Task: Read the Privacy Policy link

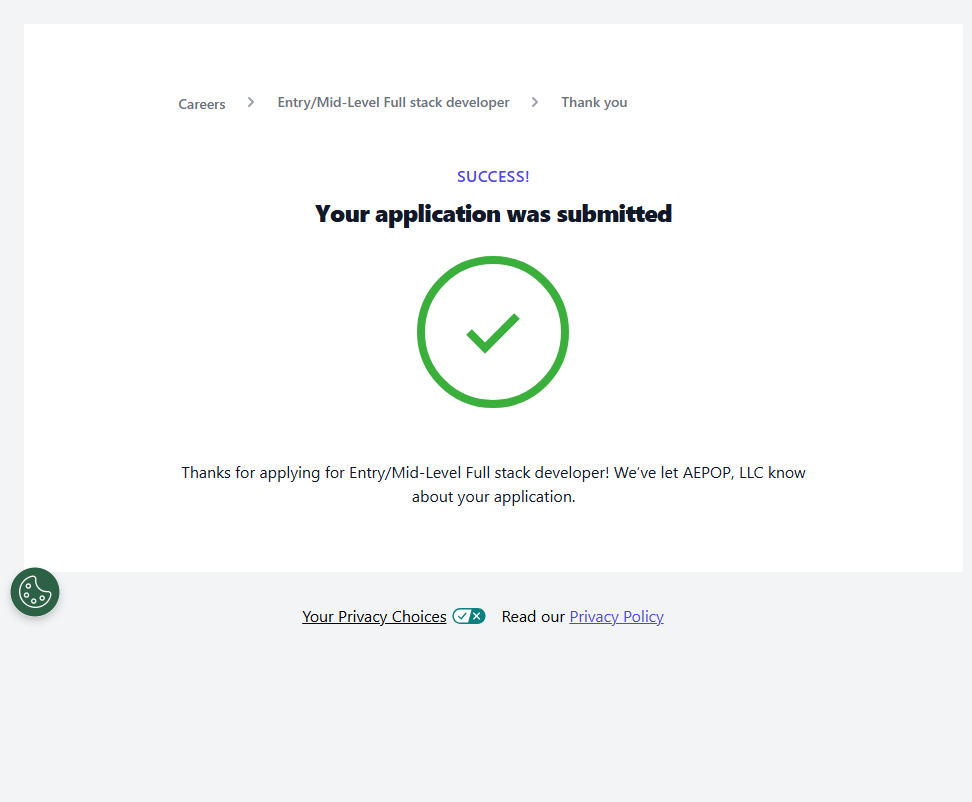Action: [x=616, y=617]
